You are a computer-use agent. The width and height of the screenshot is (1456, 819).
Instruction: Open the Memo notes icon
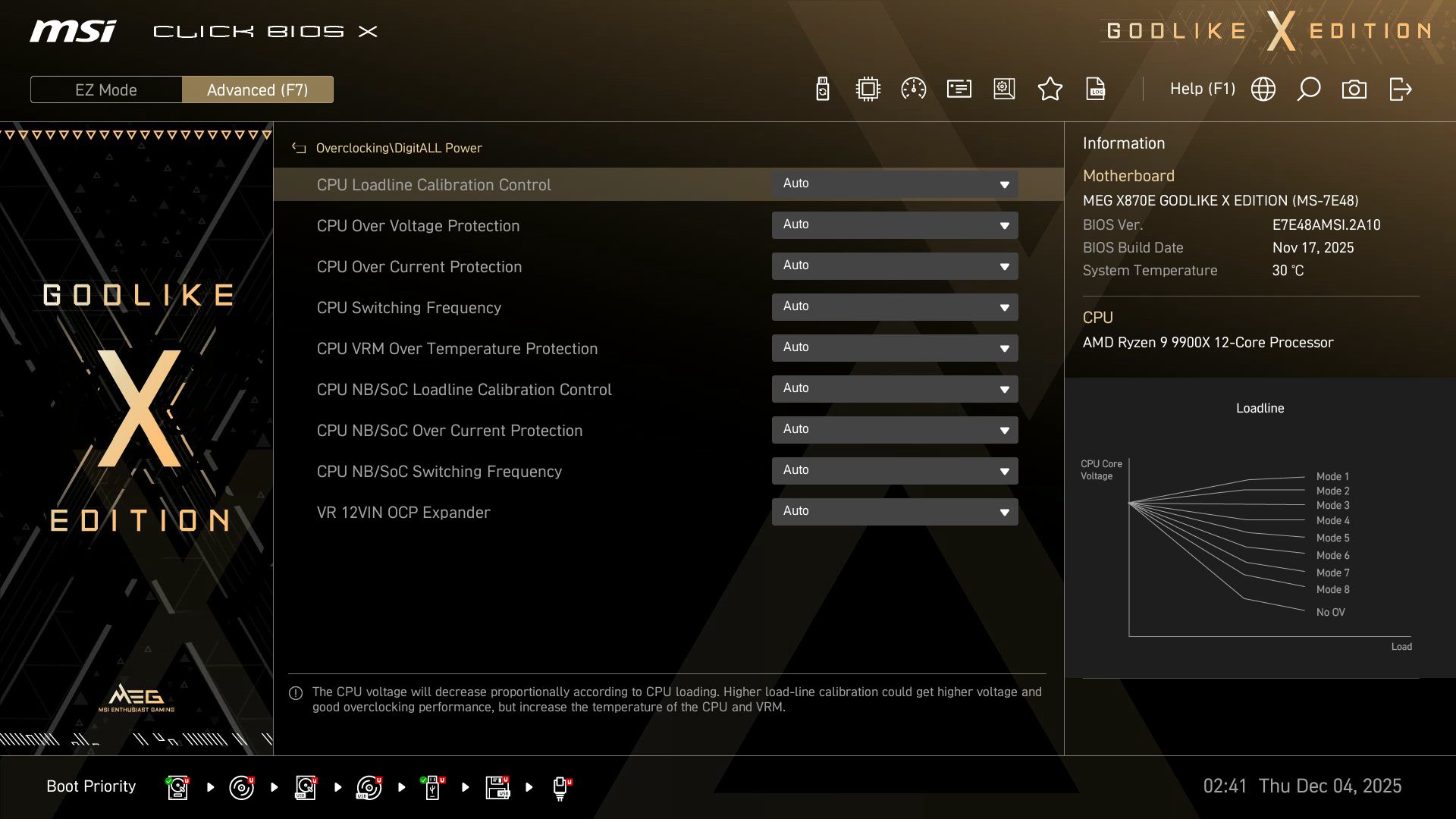pos(958,89)
